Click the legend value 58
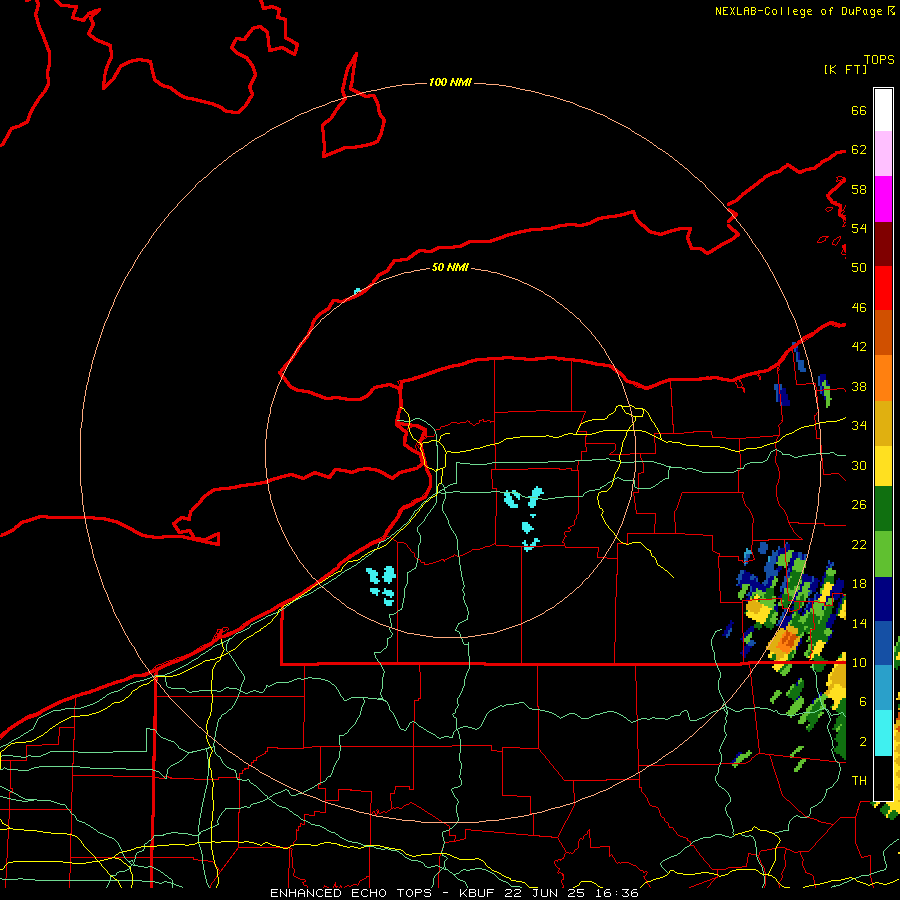Viewport: 900px width, 900px height. tap(859, 189)
